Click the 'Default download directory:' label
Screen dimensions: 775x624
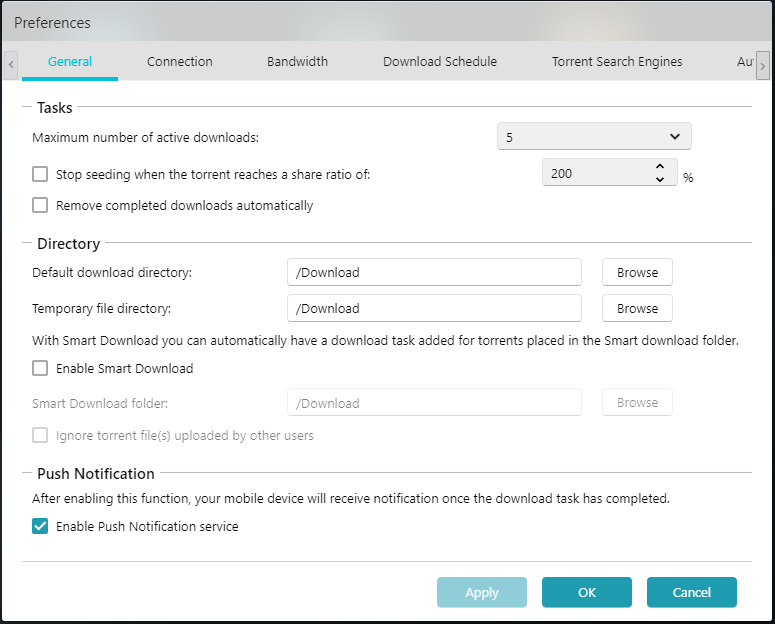point(112,272)
